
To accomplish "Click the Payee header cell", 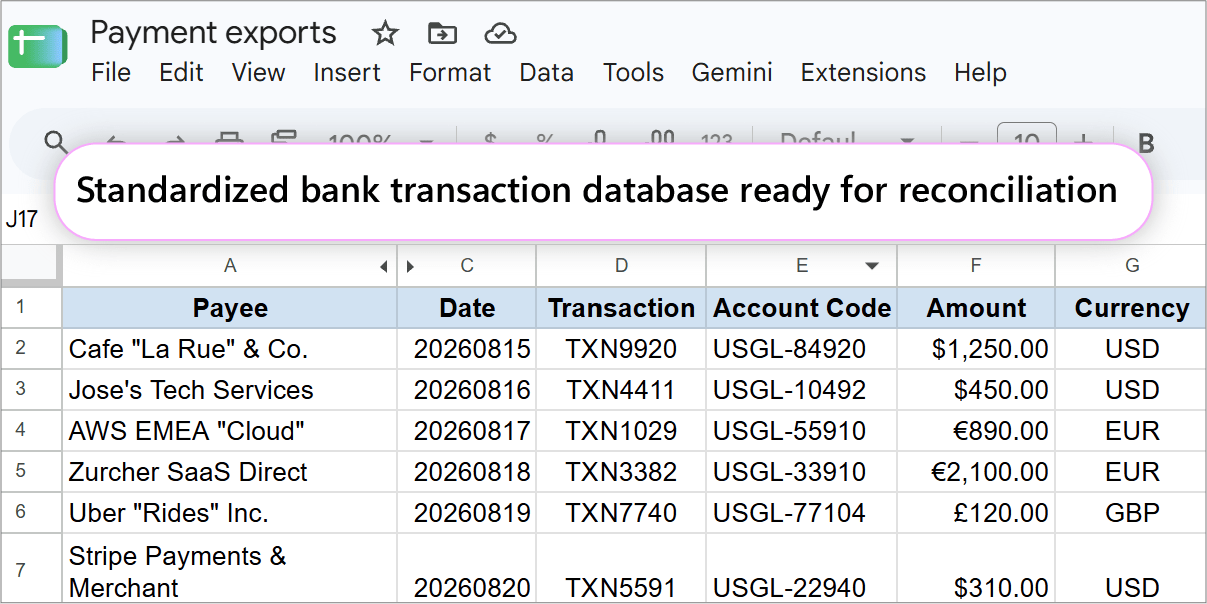I will coord(230,308).
